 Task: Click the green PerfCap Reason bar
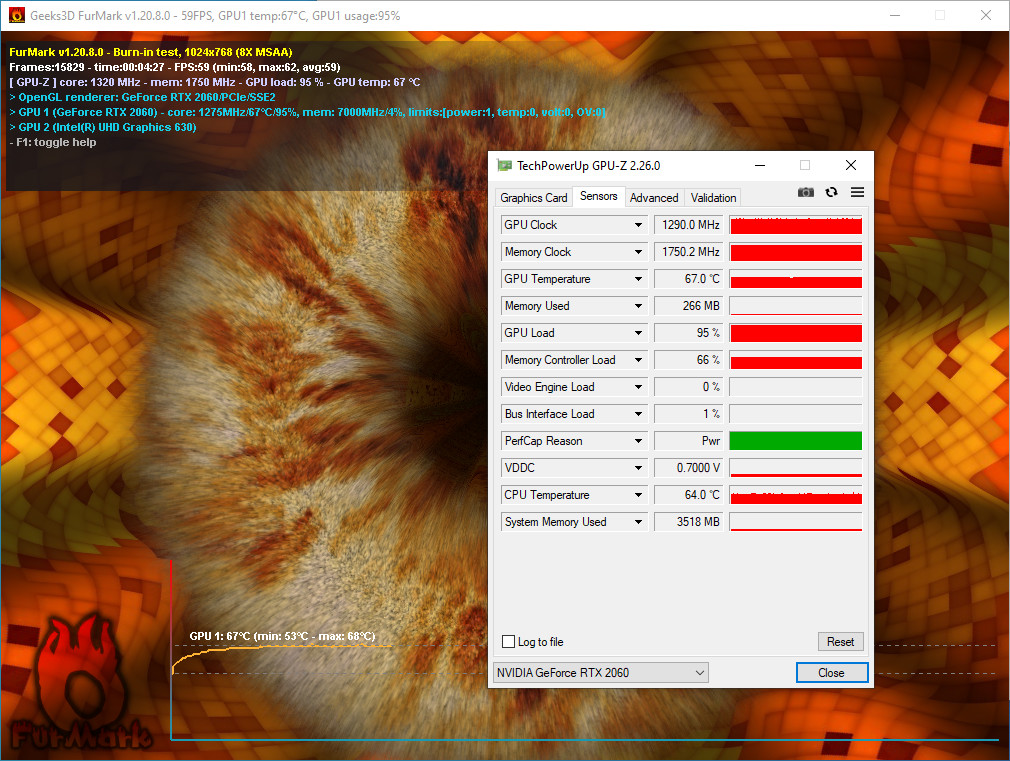click(x=796, y=441)
